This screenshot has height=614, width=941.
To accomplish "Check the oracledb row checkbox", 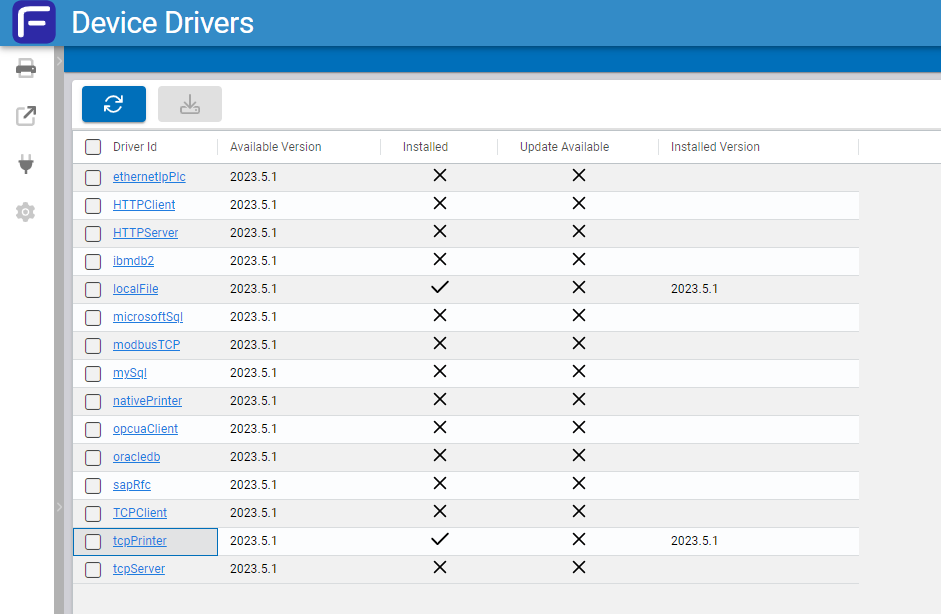I will tap(93, 458).
